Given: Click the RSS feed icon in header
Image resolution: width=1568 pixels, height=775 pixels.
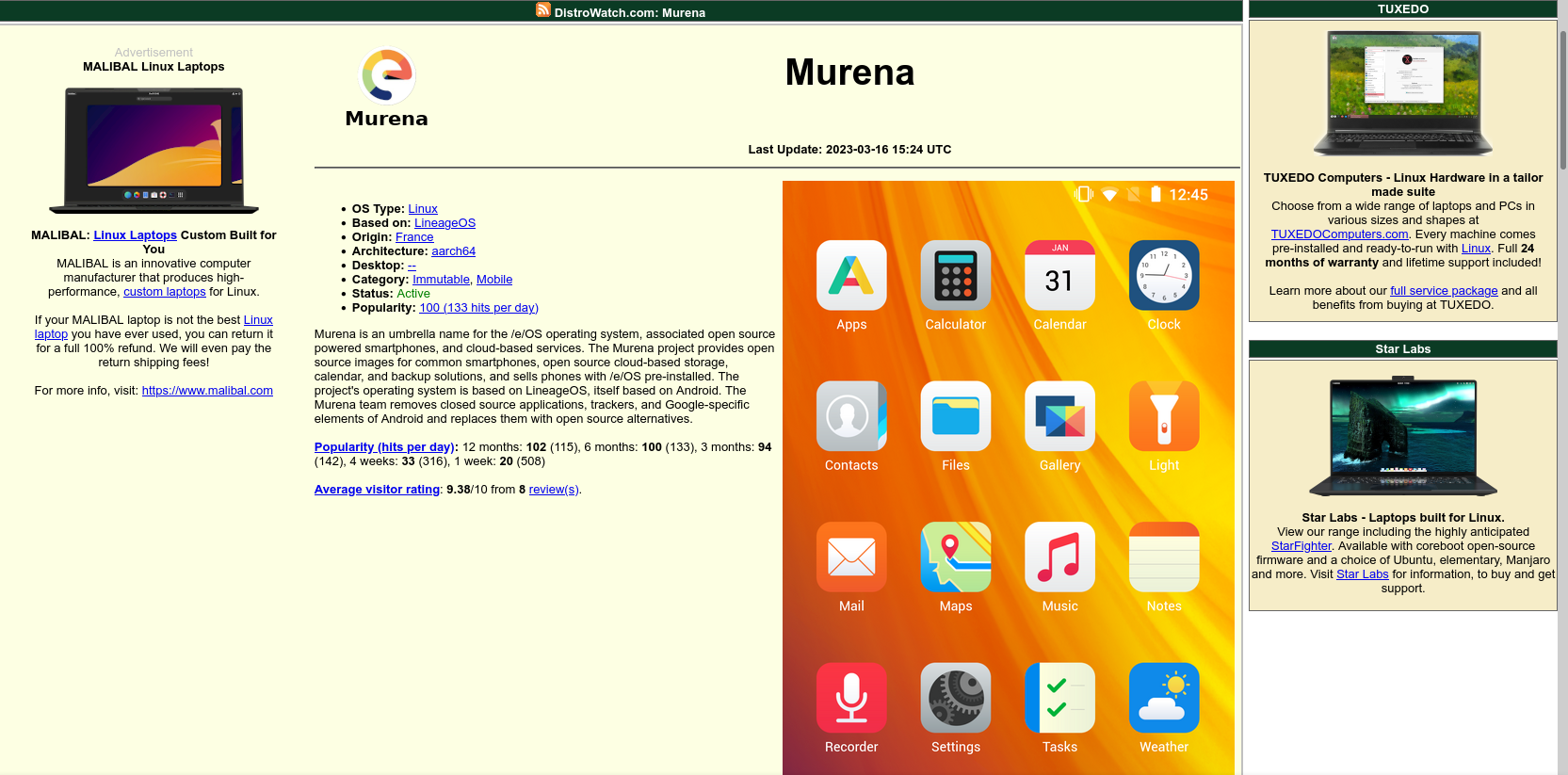Looking at the screenshot, I should pyautogui.click(x=543, y=9).
